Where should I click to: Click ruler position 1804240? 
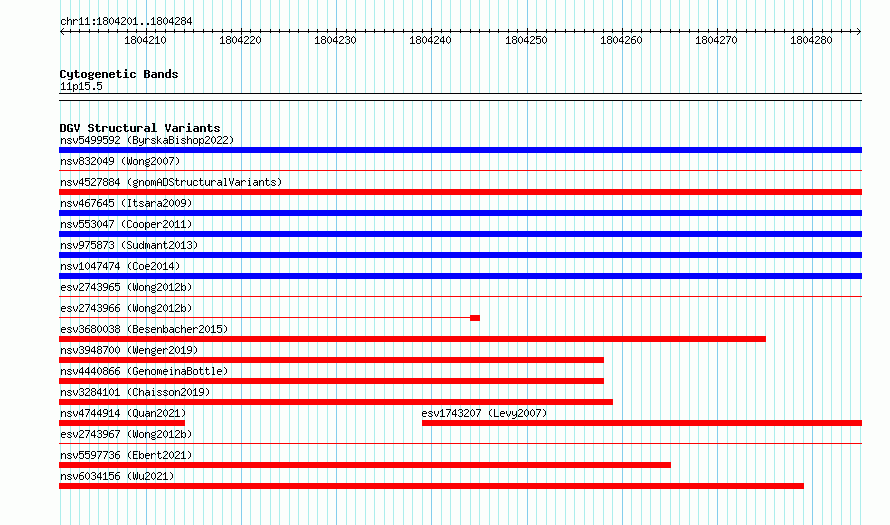[430, 40]
